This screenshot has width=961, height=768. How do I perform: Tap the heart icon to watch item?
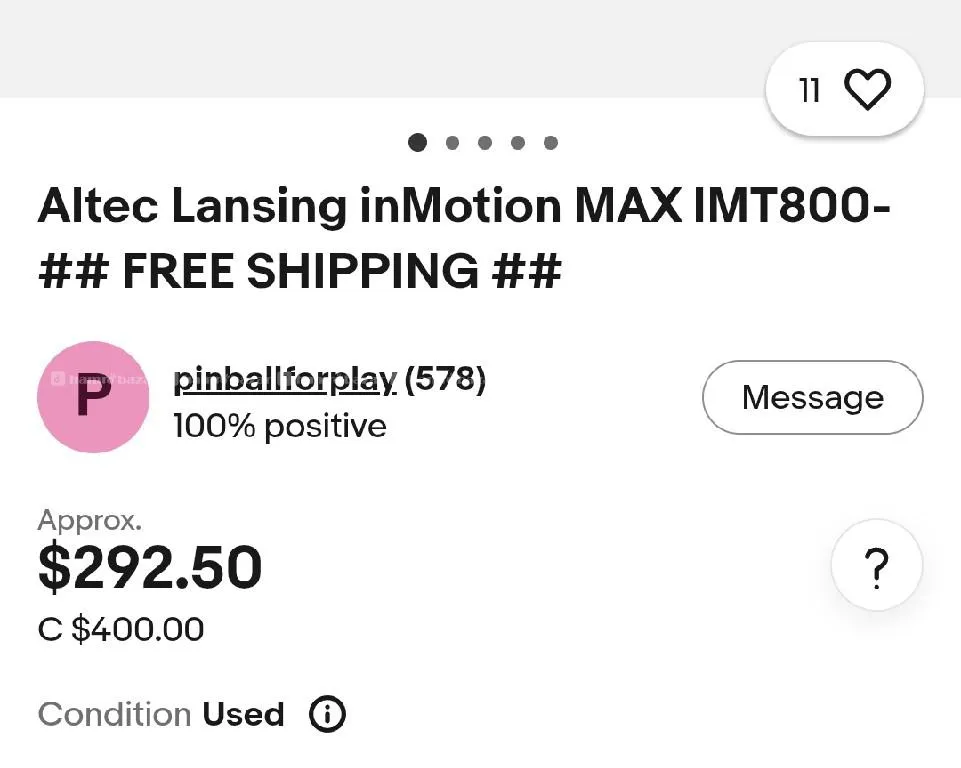point(867,91)
